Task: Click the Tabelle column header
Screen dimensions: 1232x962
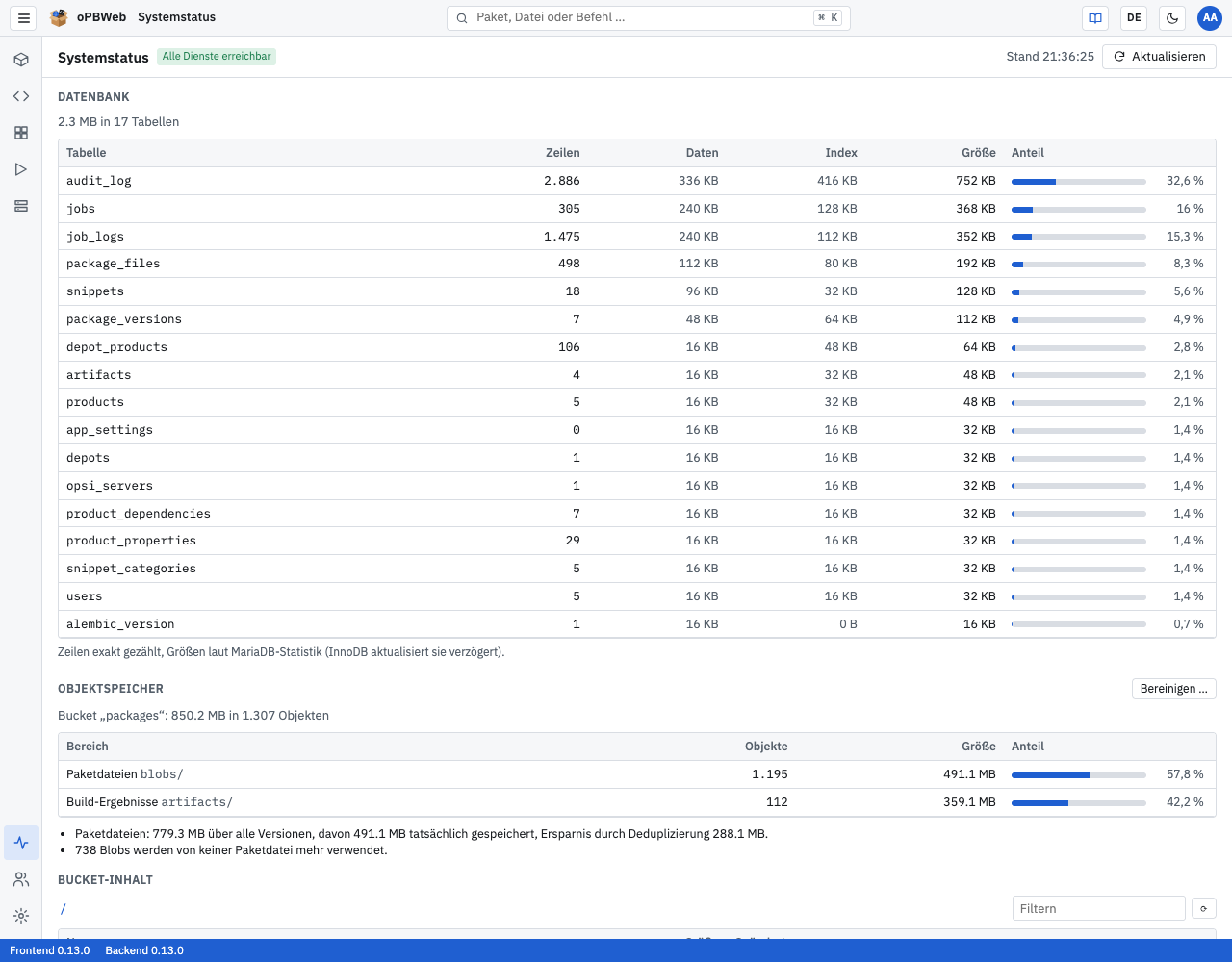Action: click(87, 153)
